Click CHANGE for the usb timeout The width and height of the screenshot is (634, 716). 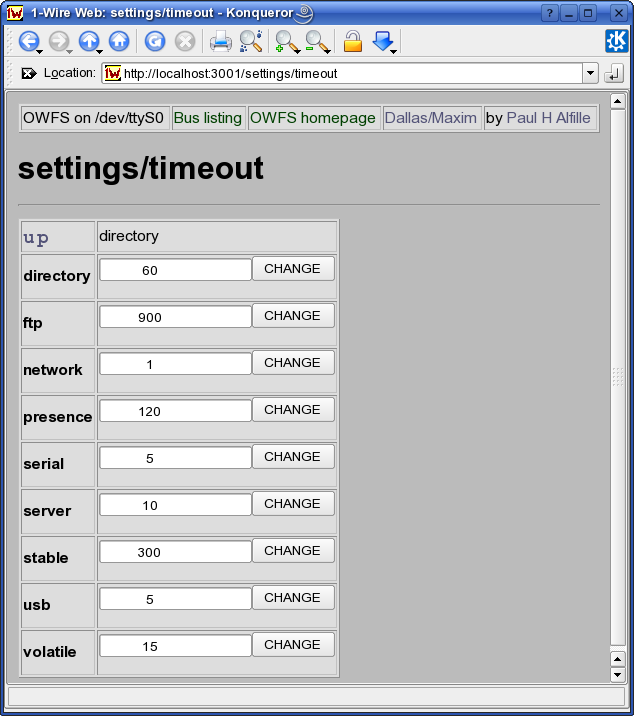click(293, 598)
